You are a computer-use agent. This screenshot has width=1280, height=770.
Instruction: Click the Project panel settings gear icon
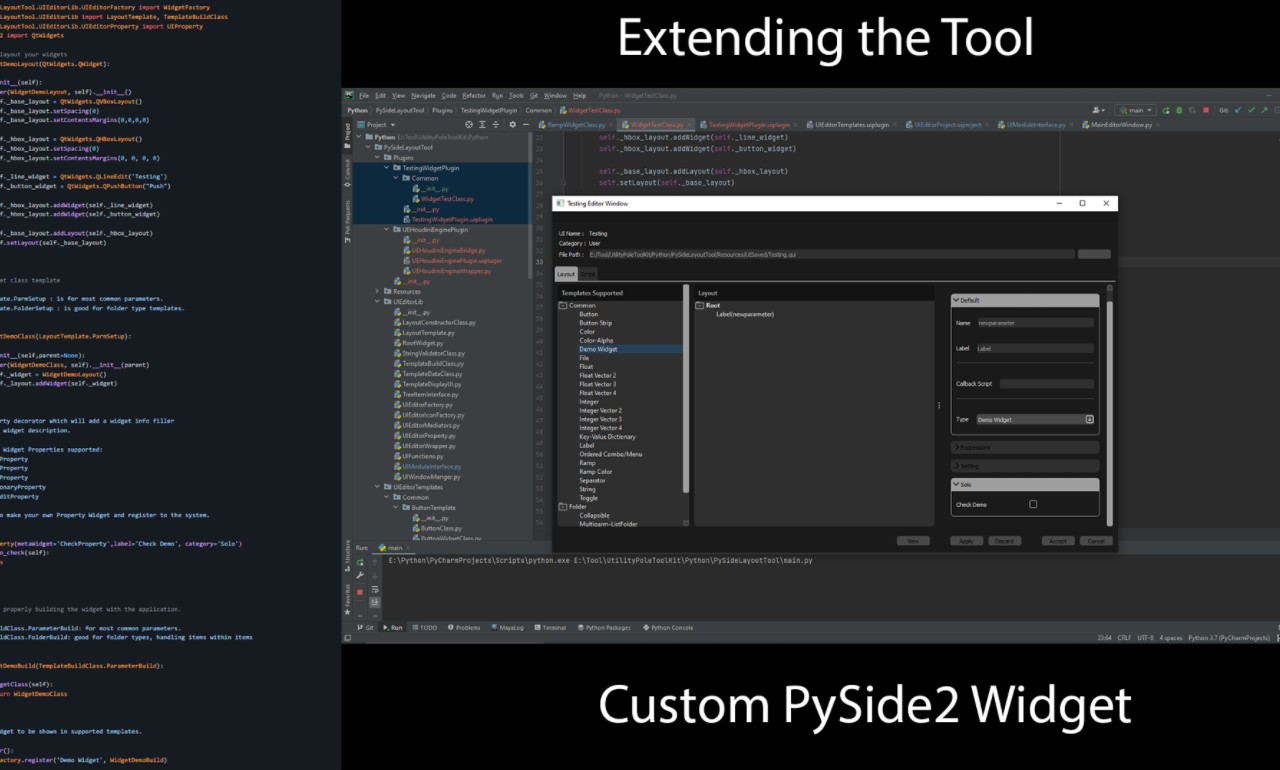513,125
